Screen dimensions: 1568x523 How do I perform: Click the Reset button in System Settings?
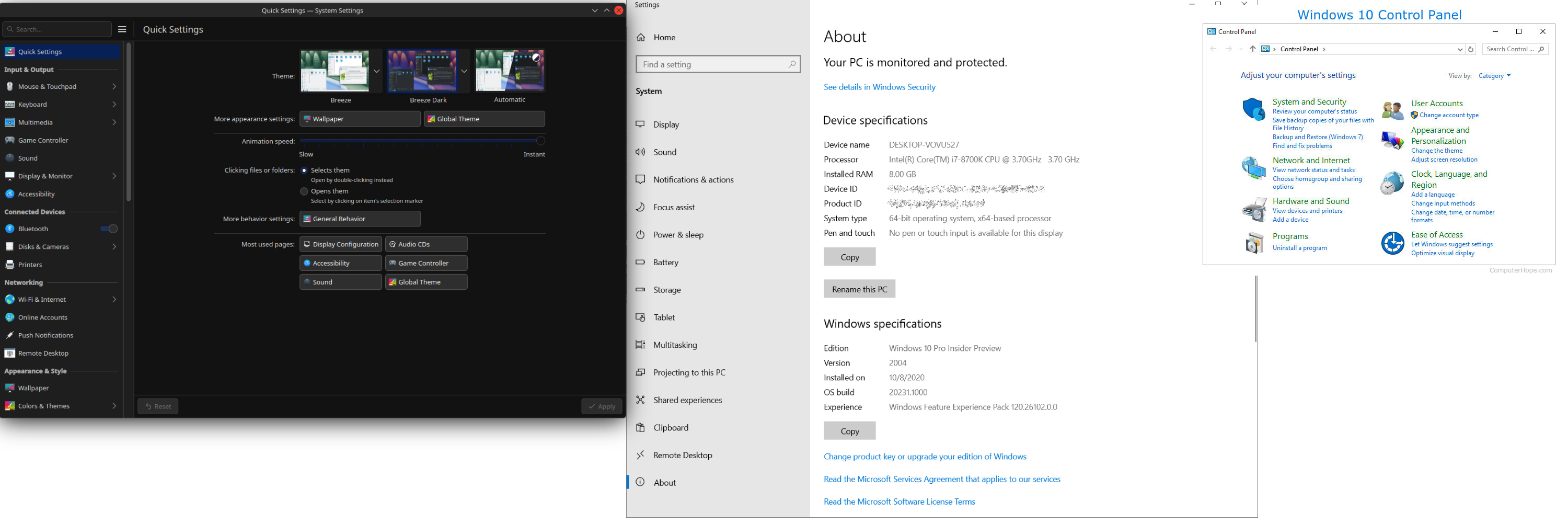[x=158, y=407]
